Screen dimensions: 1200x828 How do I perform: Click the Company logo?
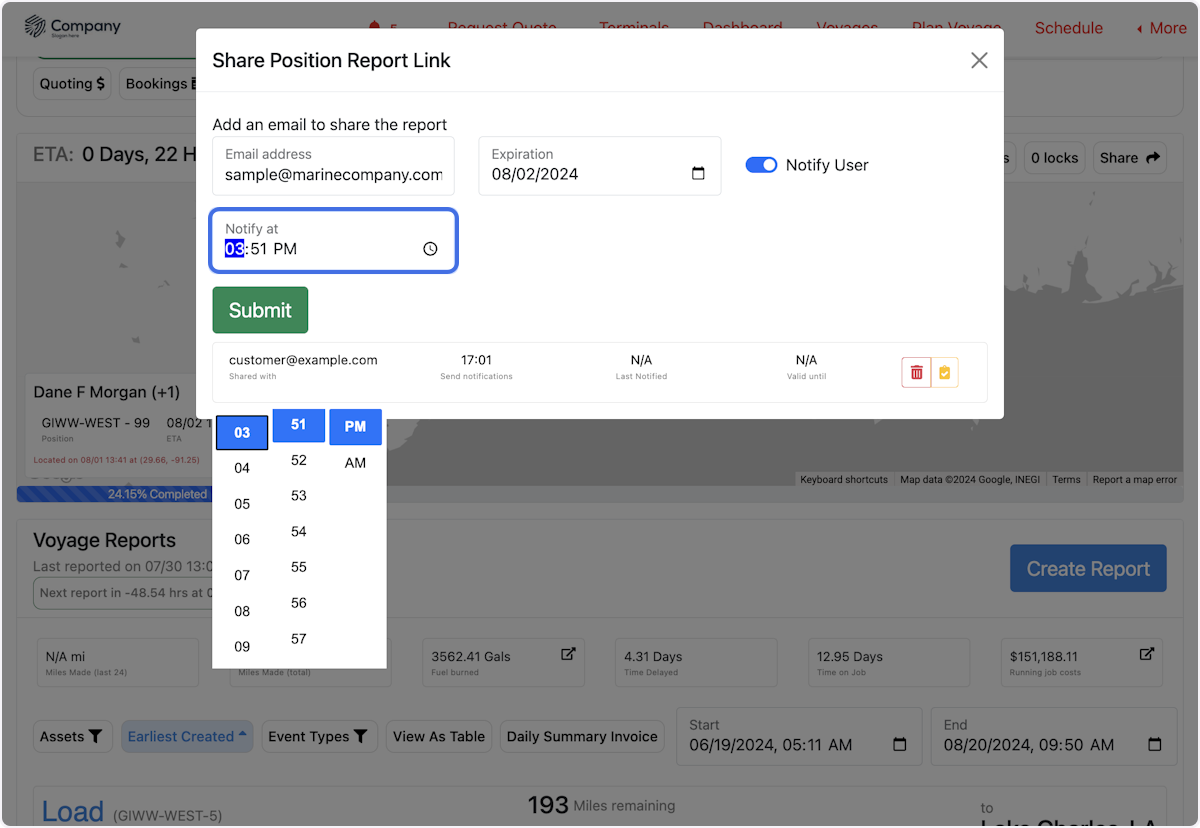(x=72, y=27)
